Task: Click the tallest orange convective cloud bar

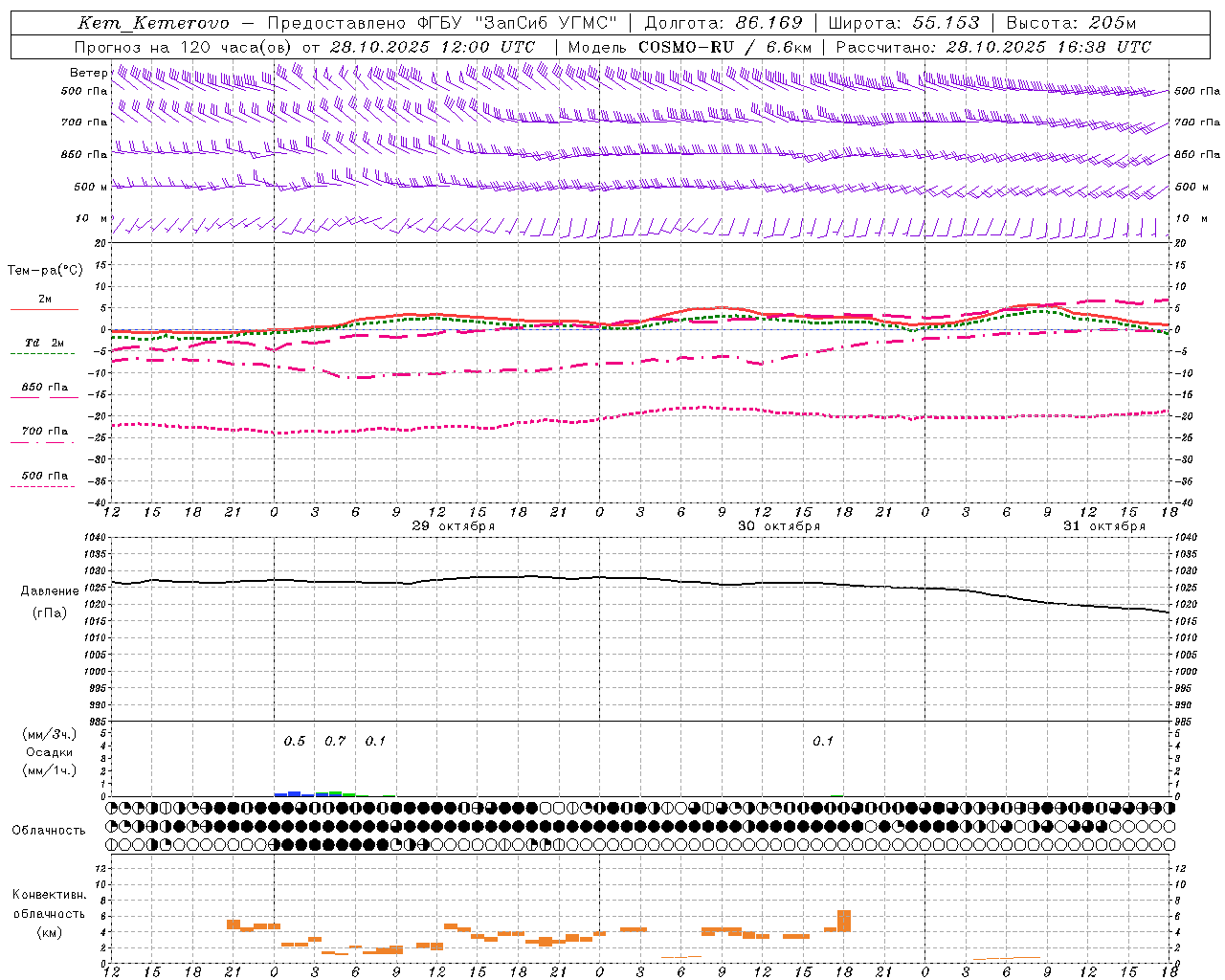Action: (x=844, y=921)
